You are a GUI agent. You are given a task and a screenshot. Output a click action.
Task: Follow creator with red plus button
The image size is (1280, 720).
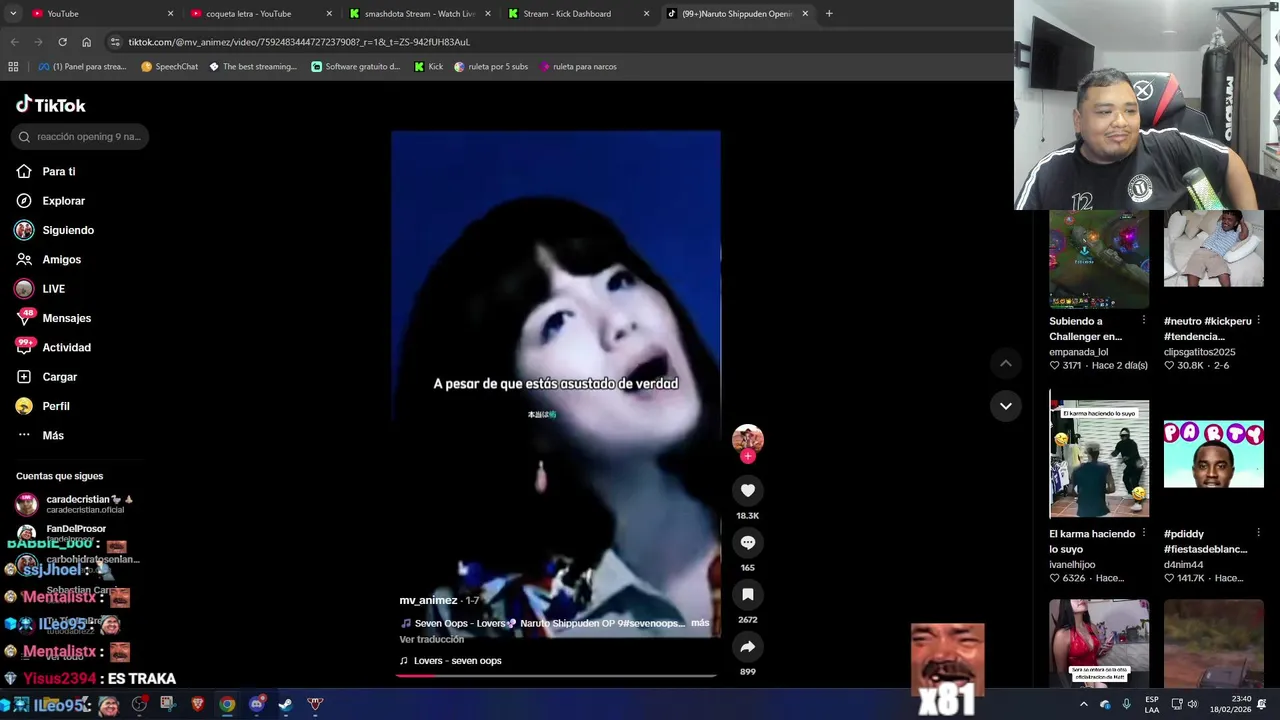point(747,456)
